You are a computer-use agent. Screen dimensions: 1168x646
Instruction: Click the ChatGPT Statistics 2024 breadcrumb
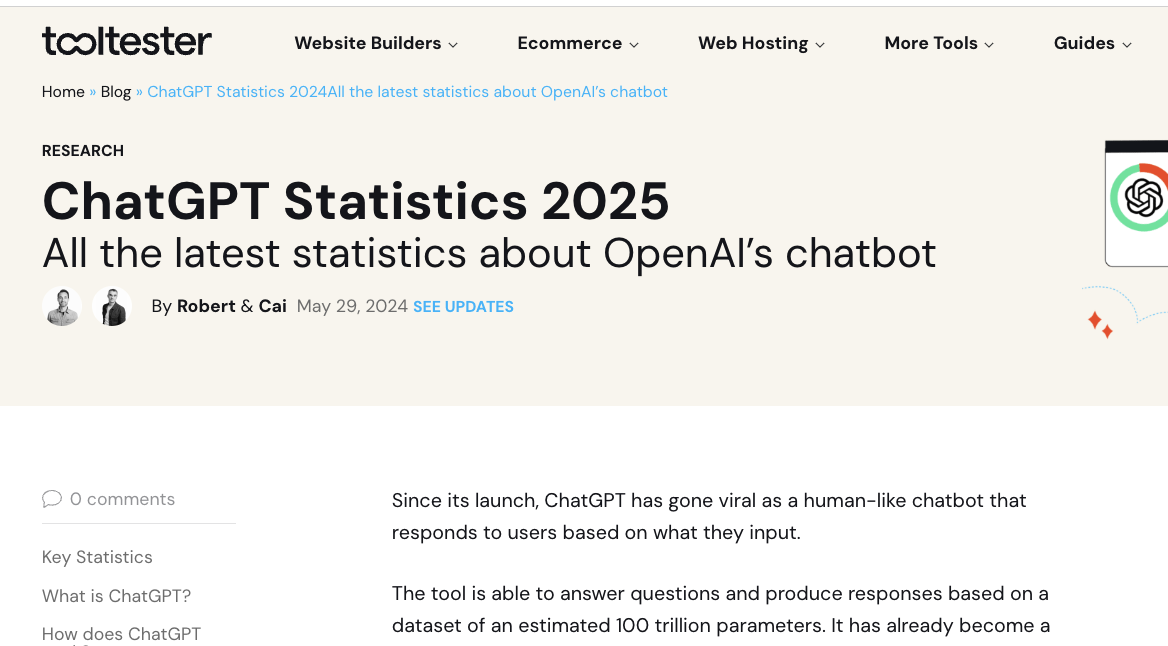407,91
